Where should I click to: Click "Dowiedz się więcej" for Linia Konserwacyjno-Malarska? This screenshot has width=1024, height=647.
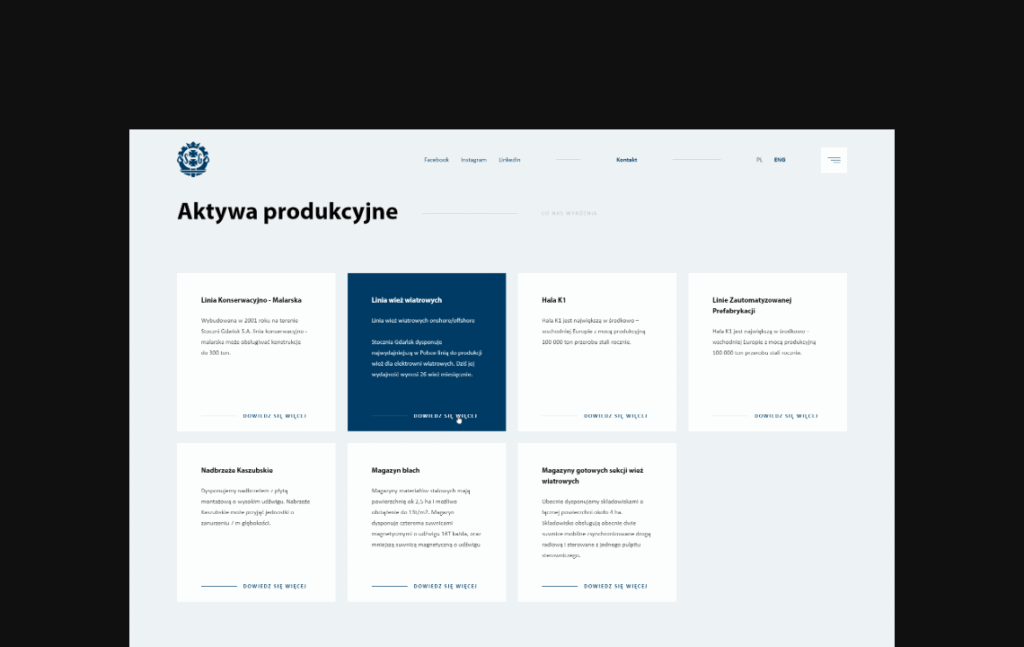coord(274,416)
